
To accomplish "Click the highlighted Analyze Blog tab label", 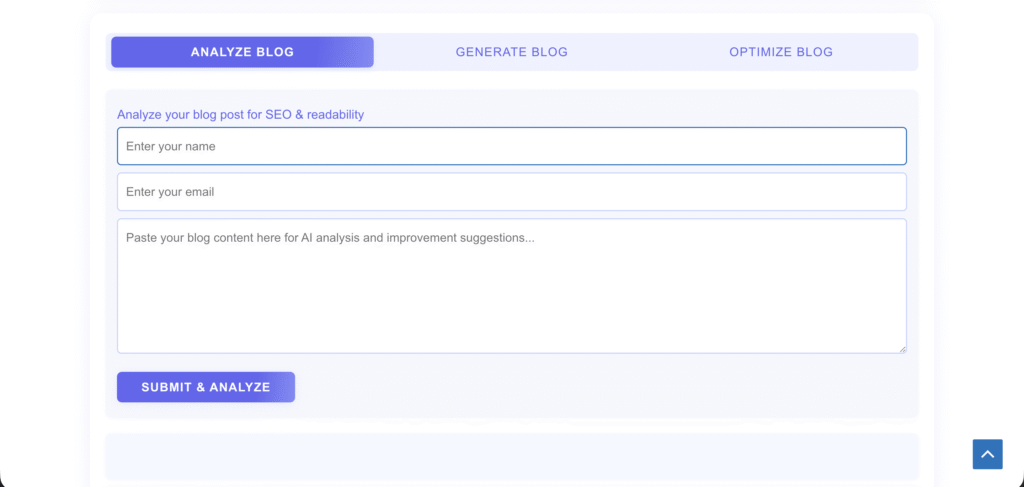I will (x=242, y=52).
